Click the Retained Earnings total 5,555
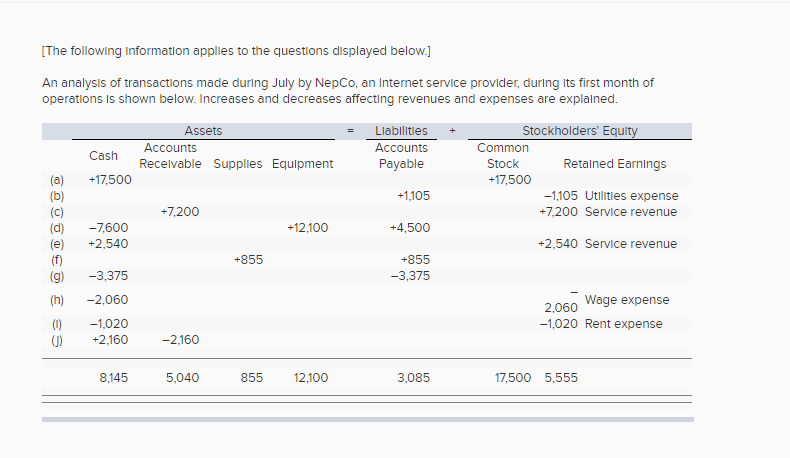 [560, 377]
